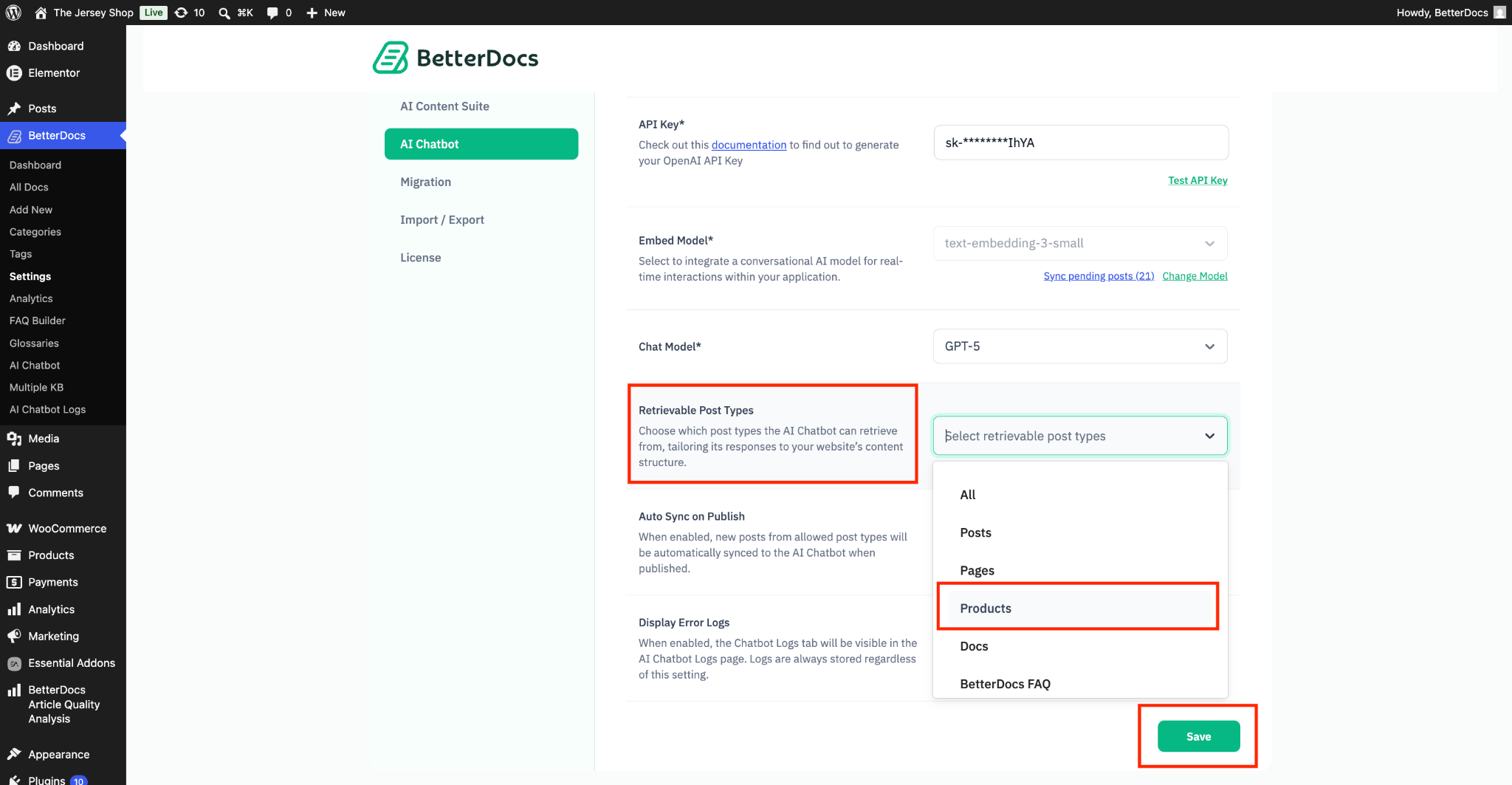Open AI Chatbot in BetterDocs submenu
The width and height of the screenshot is (1512, 785).
[35, 366]
